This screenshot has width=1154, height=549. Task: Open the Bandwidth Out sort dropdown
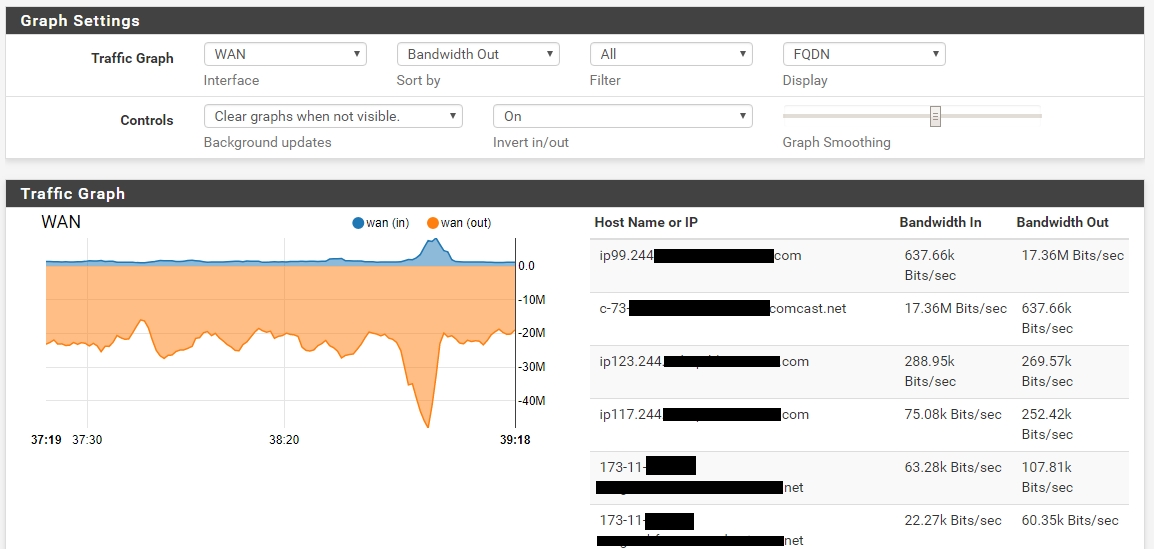pos(478,54)
